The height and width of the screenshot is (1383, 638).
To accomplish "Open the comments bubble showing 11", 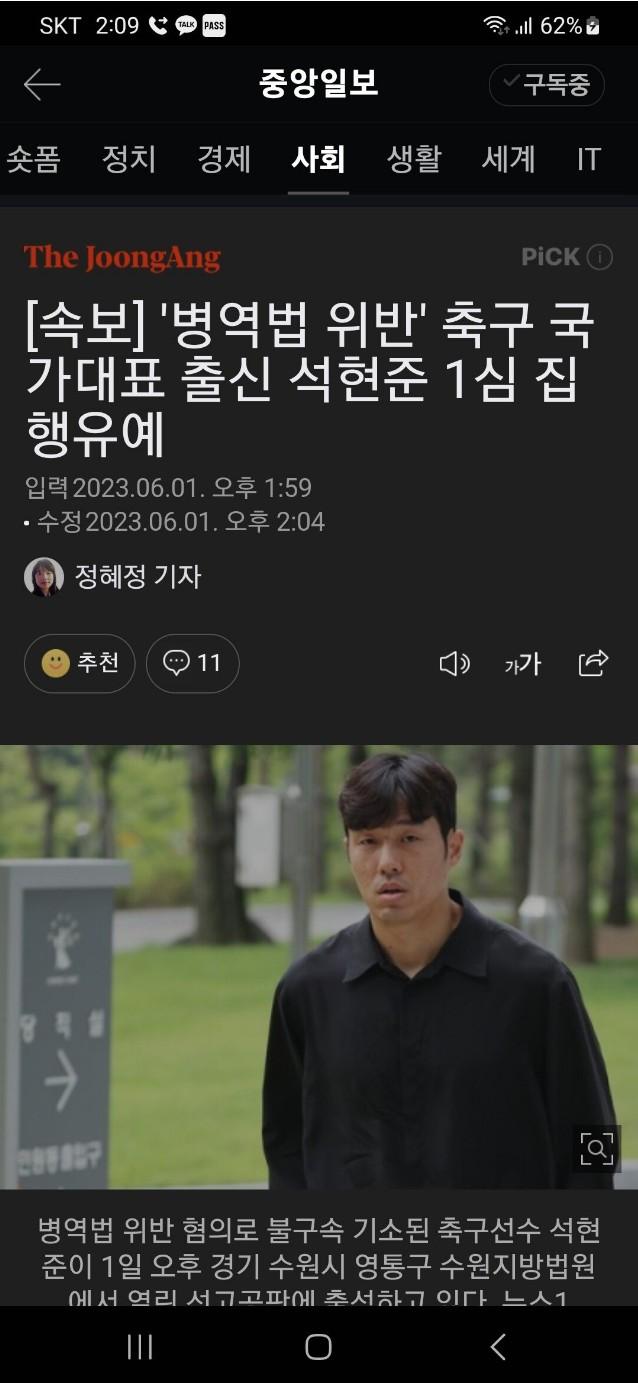I will coord(193,663).
